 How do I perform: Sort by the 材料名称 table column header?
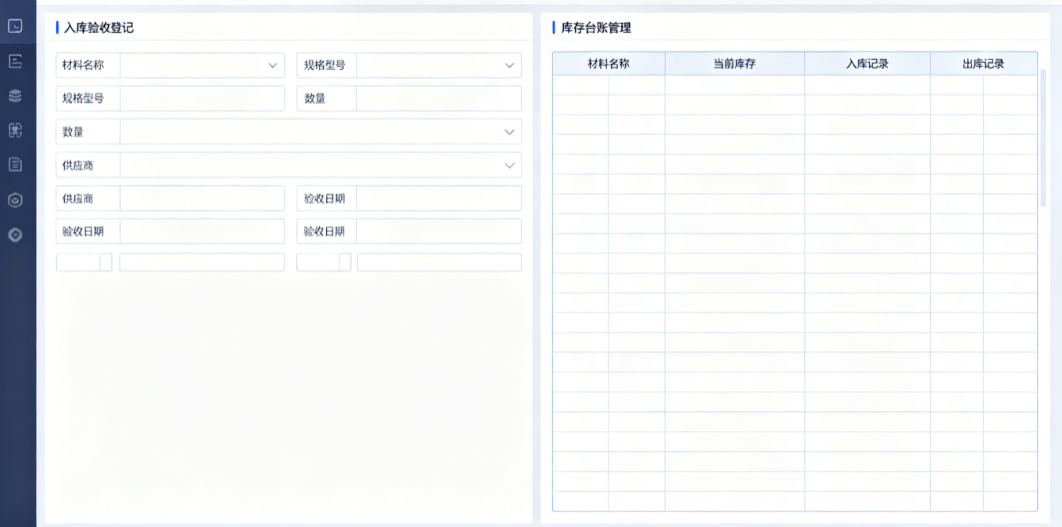pos(609,64)
